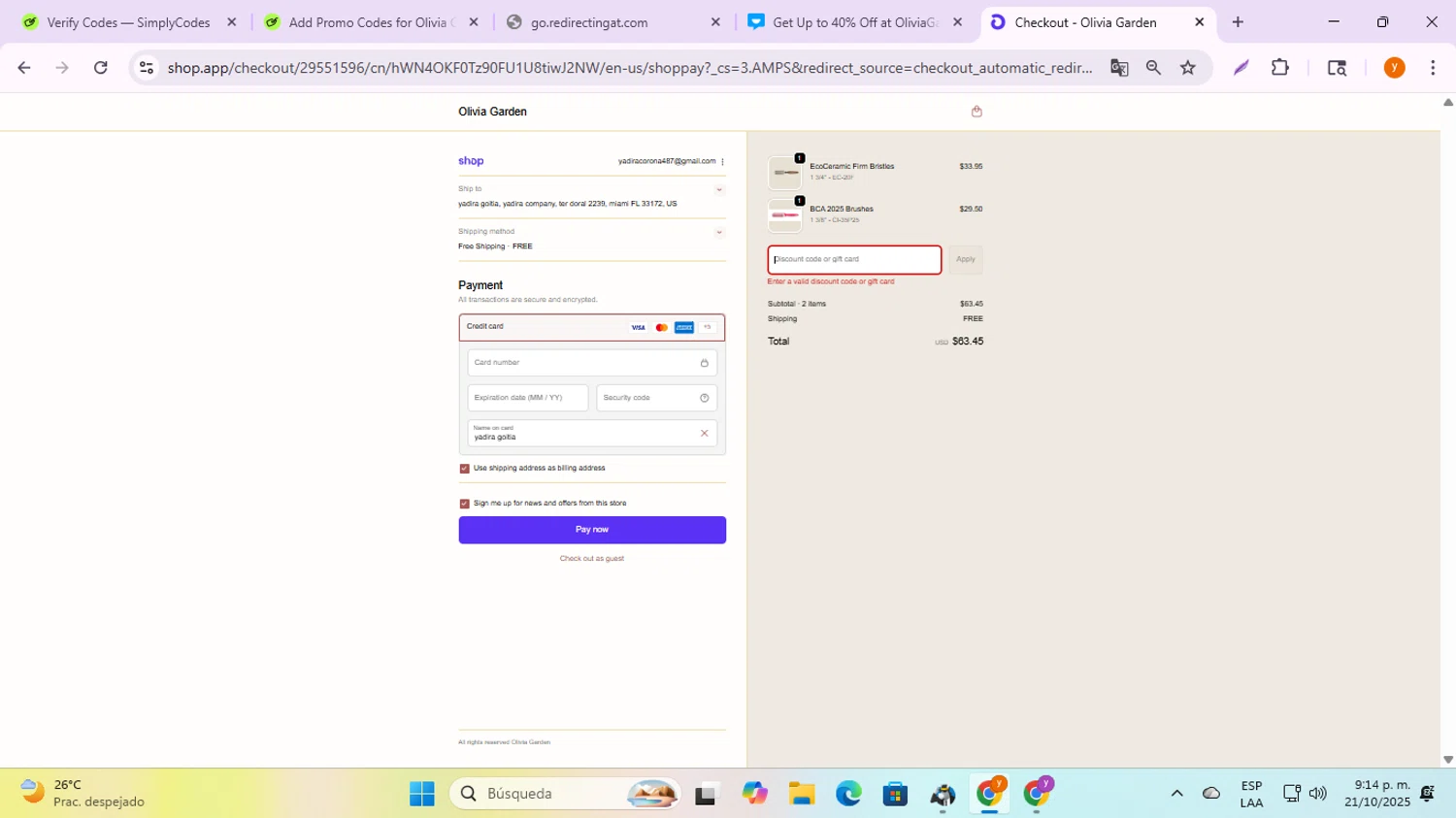
Task: Show additional card brands (+3)
Action: [x=708, y=328]
